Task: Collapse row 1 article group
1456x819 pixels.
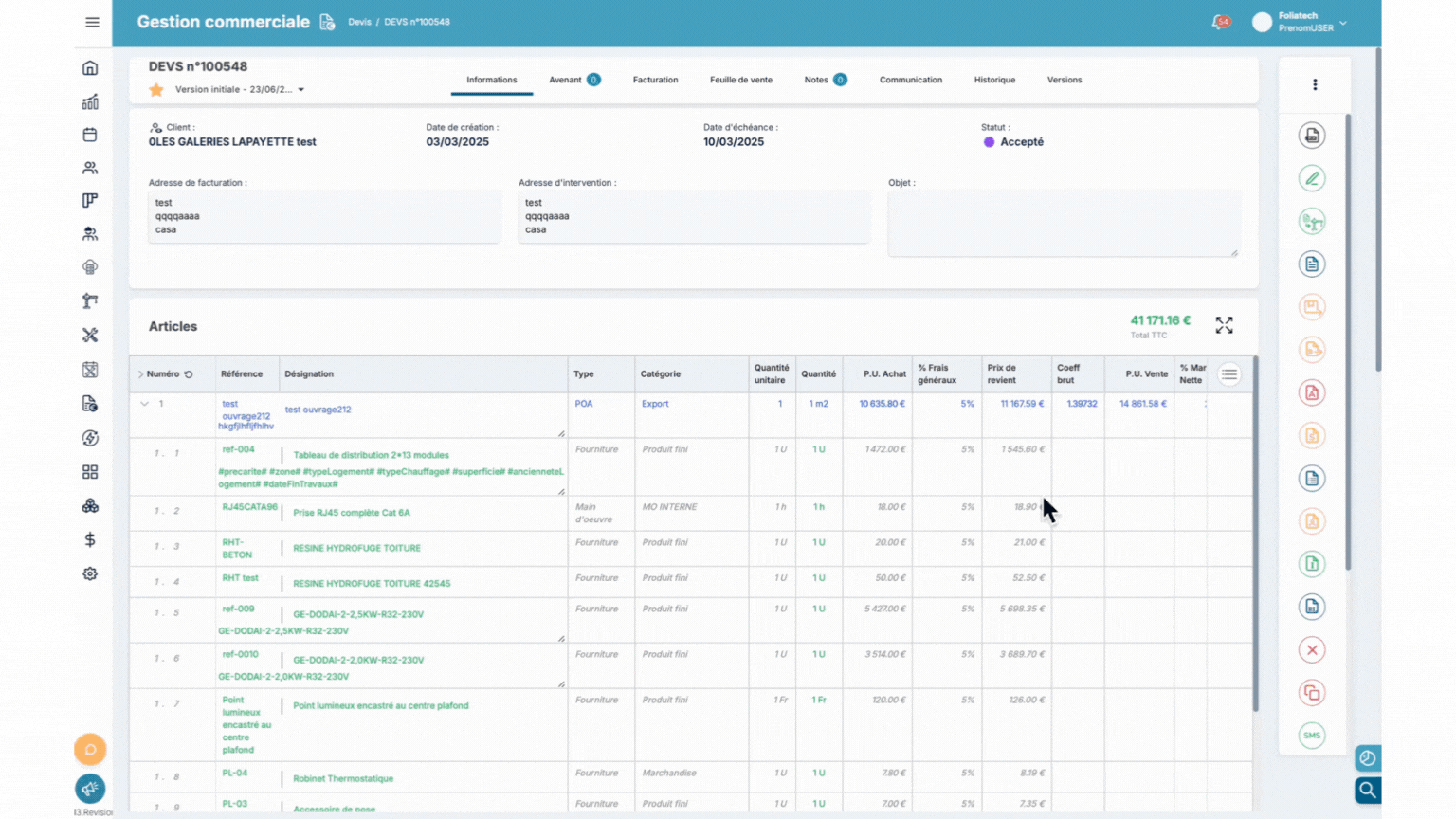Action: 144,404
